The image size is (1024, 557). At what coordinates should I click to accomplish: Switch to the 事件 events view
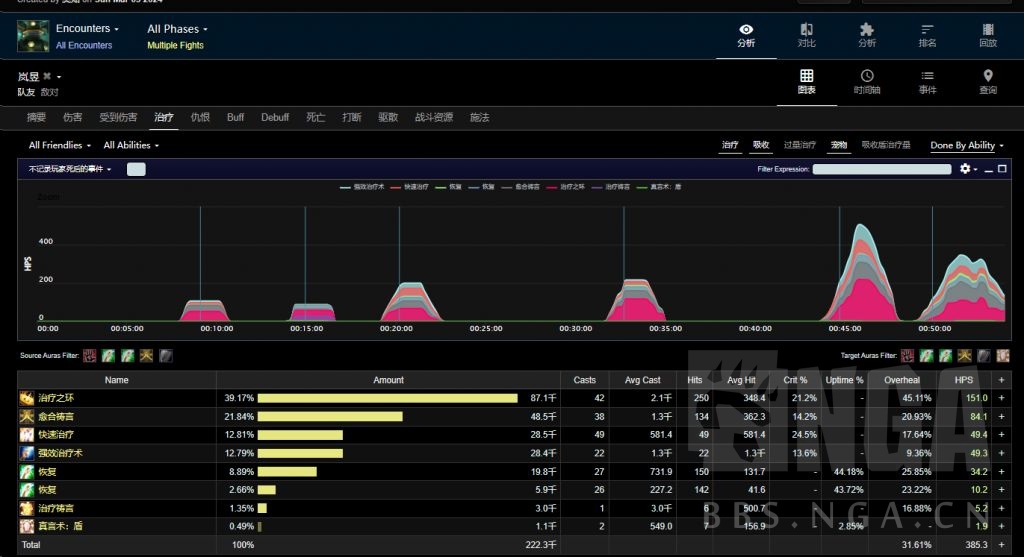pos(927,82)
